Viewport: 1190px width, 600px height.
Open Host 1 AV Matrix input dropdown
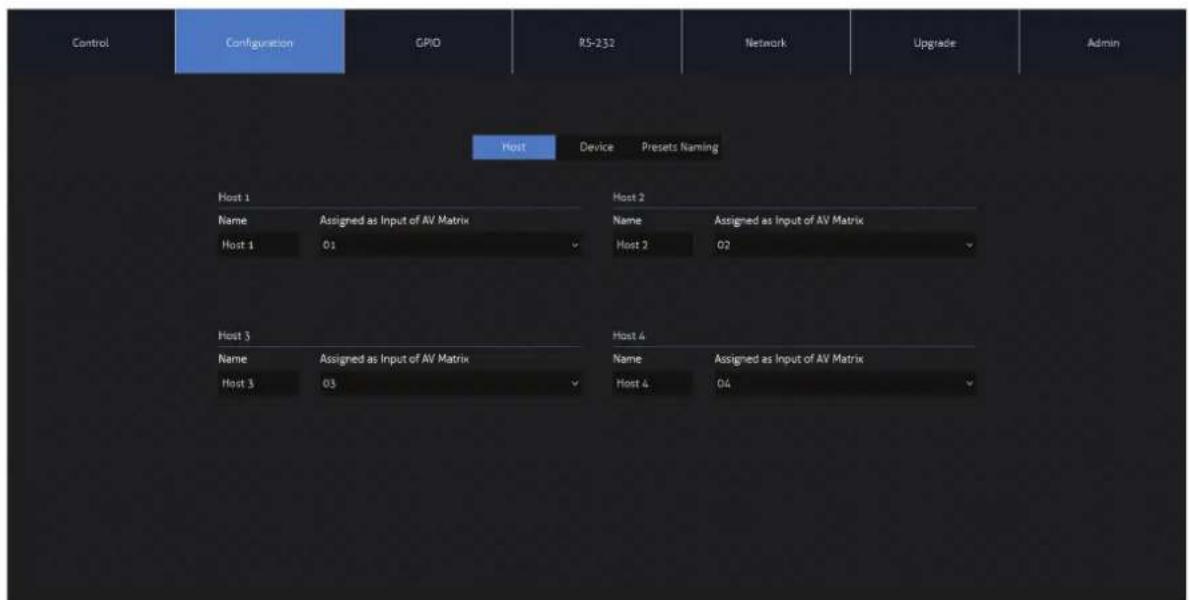[x=450, y=245]
